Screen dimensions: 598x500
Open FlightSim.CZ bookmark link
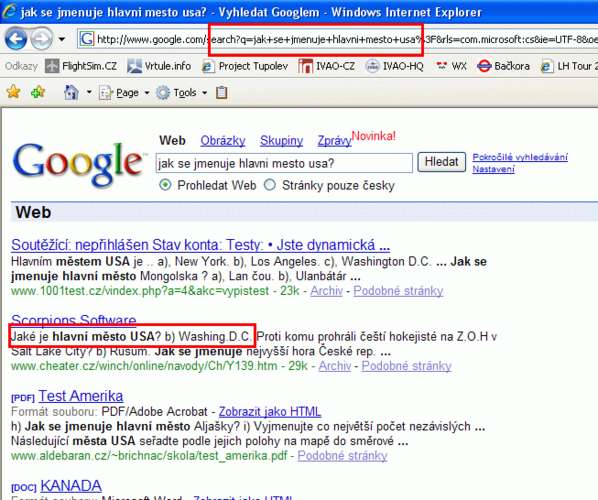point(81,66)
